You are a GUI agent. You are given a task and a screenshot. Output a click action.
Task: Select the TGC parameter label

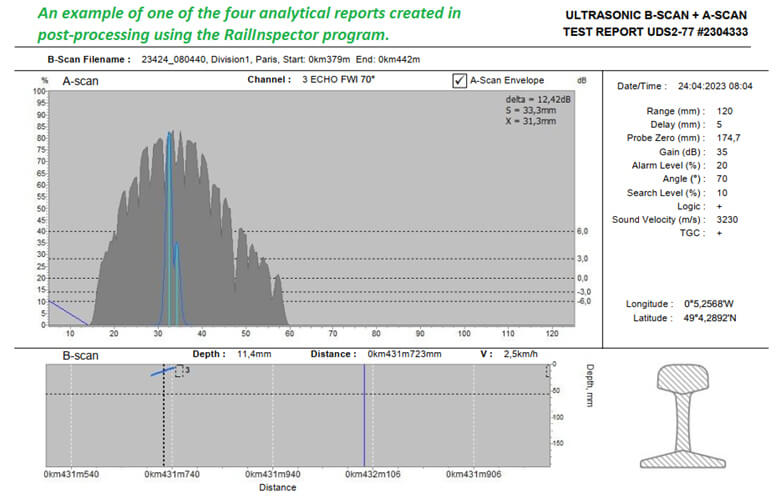(x=692, y=233)
